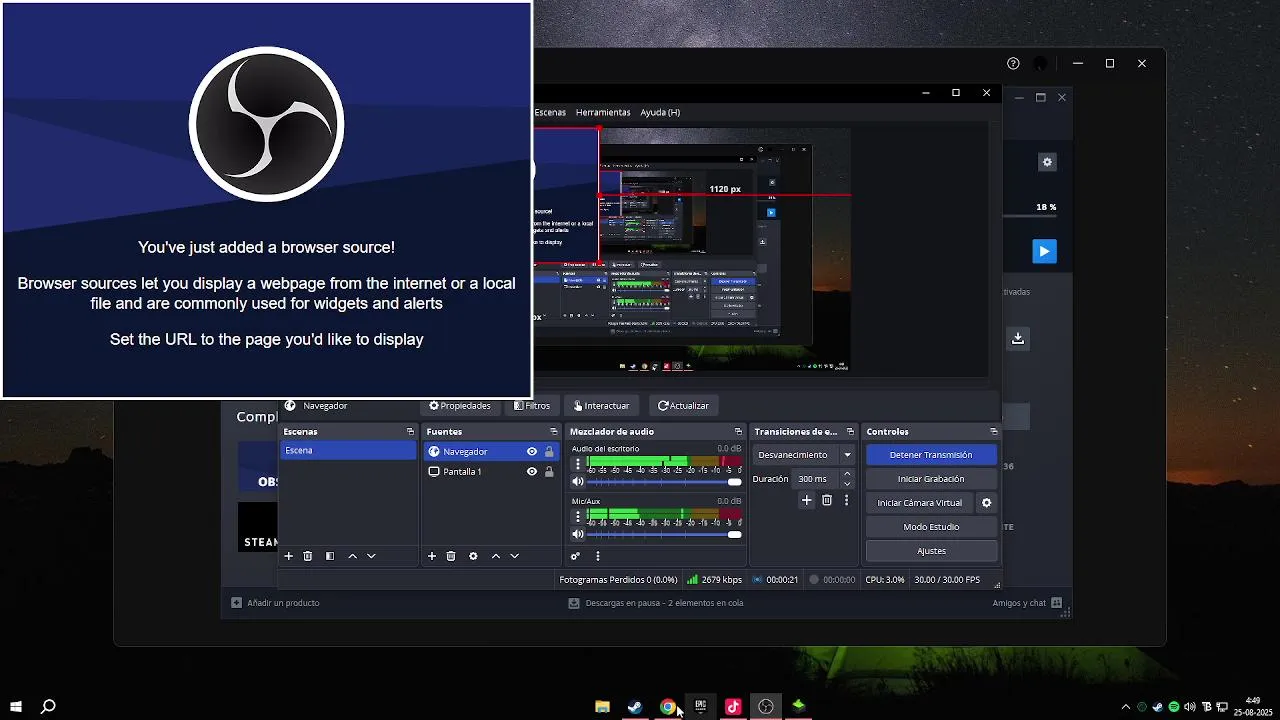
Task: Click Añadir un producto in Steam
Action: tap(275, 603)
